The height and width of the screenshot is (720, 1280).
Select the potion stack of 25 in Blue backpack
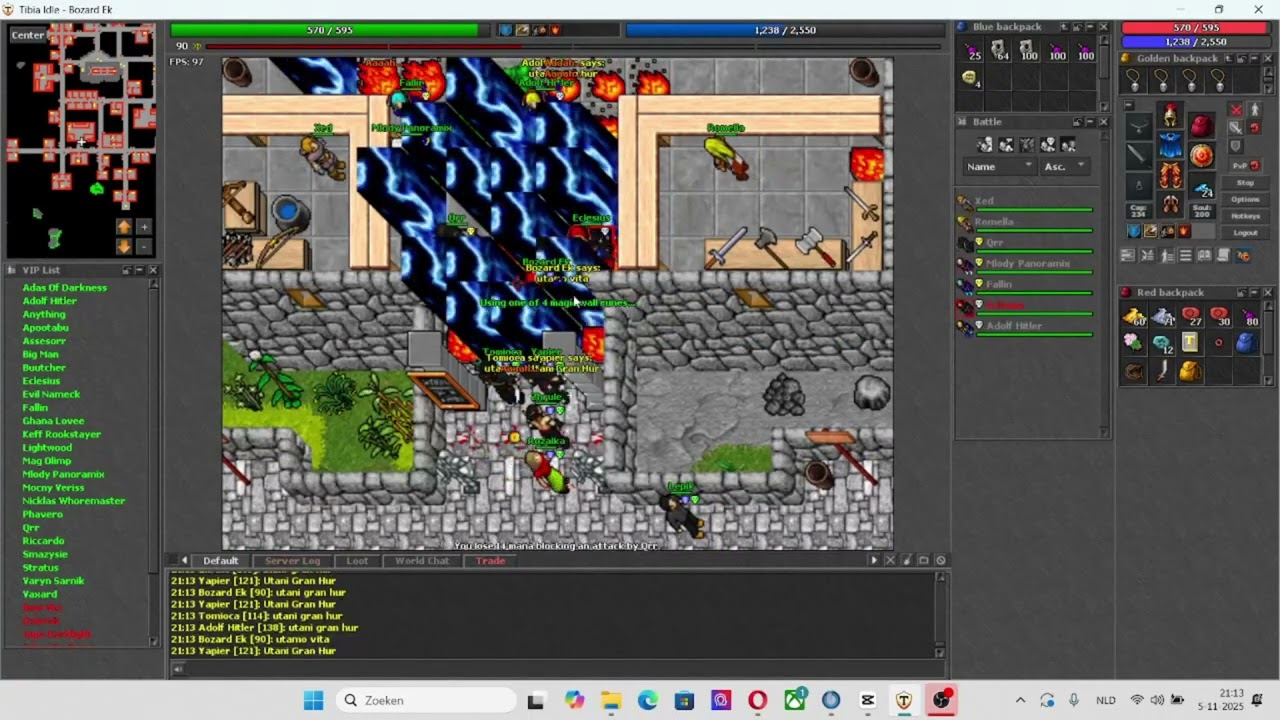click(970, 50)
